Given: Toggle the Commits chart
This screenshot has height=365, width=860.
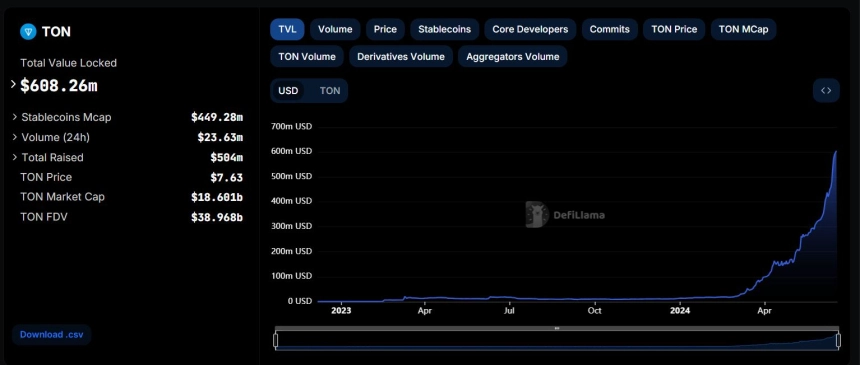Looking at the screenshot, I should pos(609,29).
